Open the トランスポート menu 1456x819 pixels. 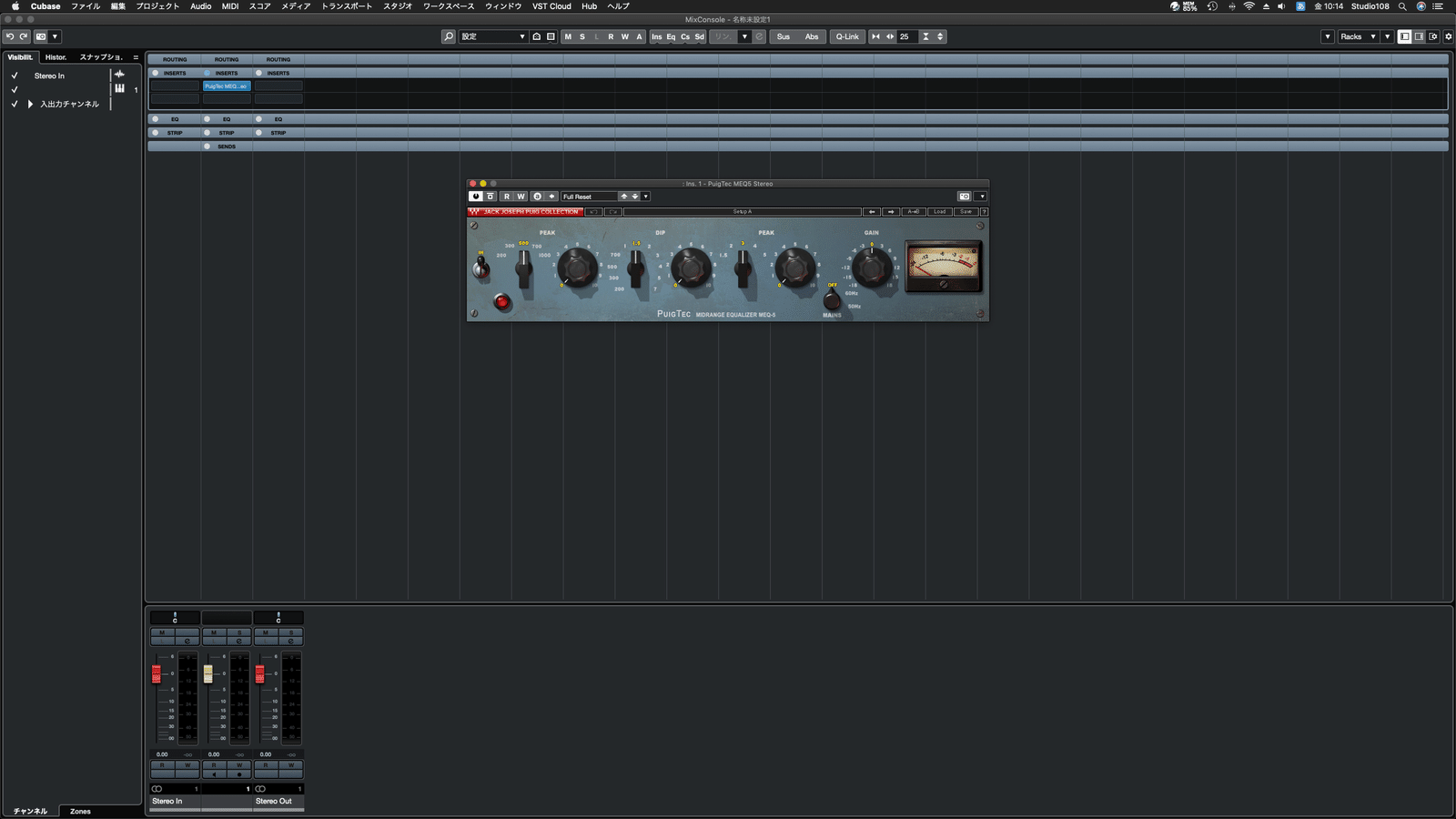click(x=347, y=6)
